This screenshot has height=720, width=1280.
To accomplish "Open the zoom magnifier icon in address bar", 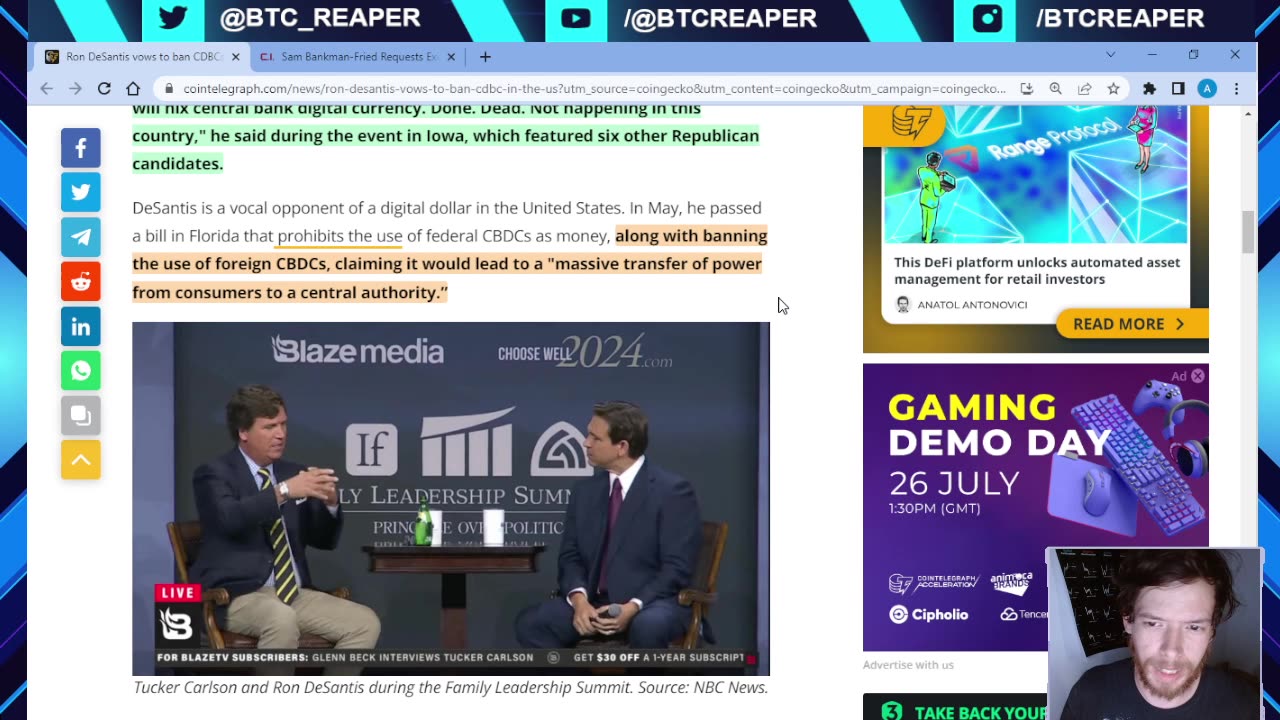I will 1055,89.
